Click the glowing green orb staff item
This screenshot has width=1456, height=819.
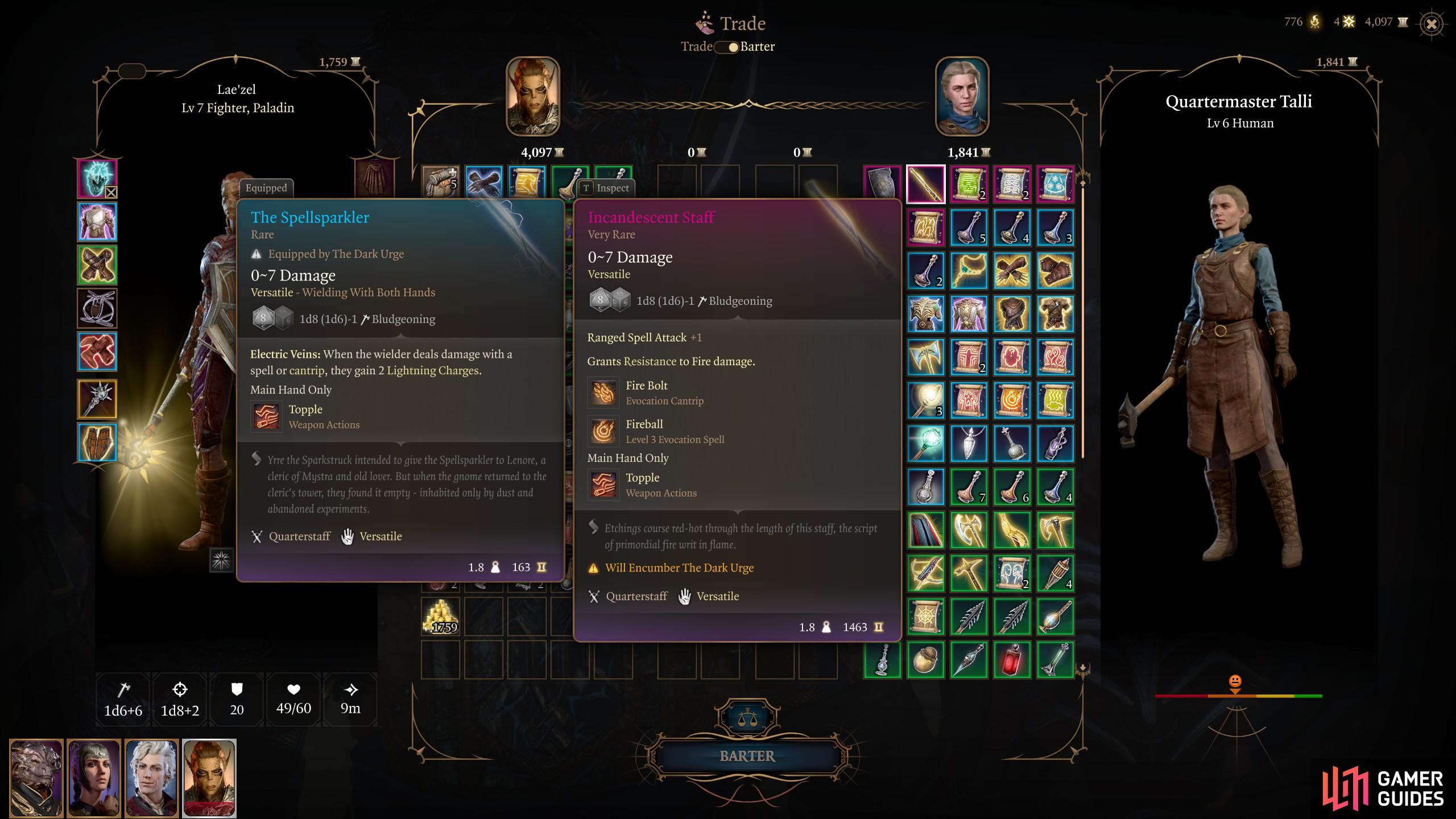point(926,444)
